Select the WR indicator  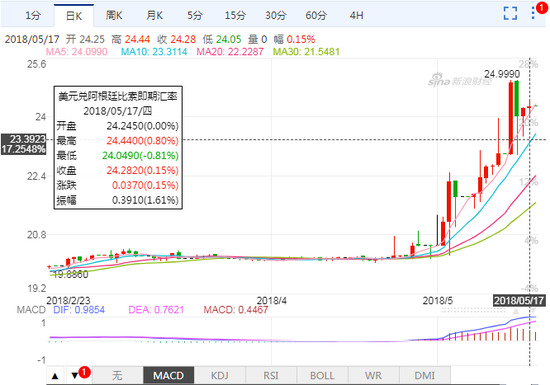tap(373, 376)
